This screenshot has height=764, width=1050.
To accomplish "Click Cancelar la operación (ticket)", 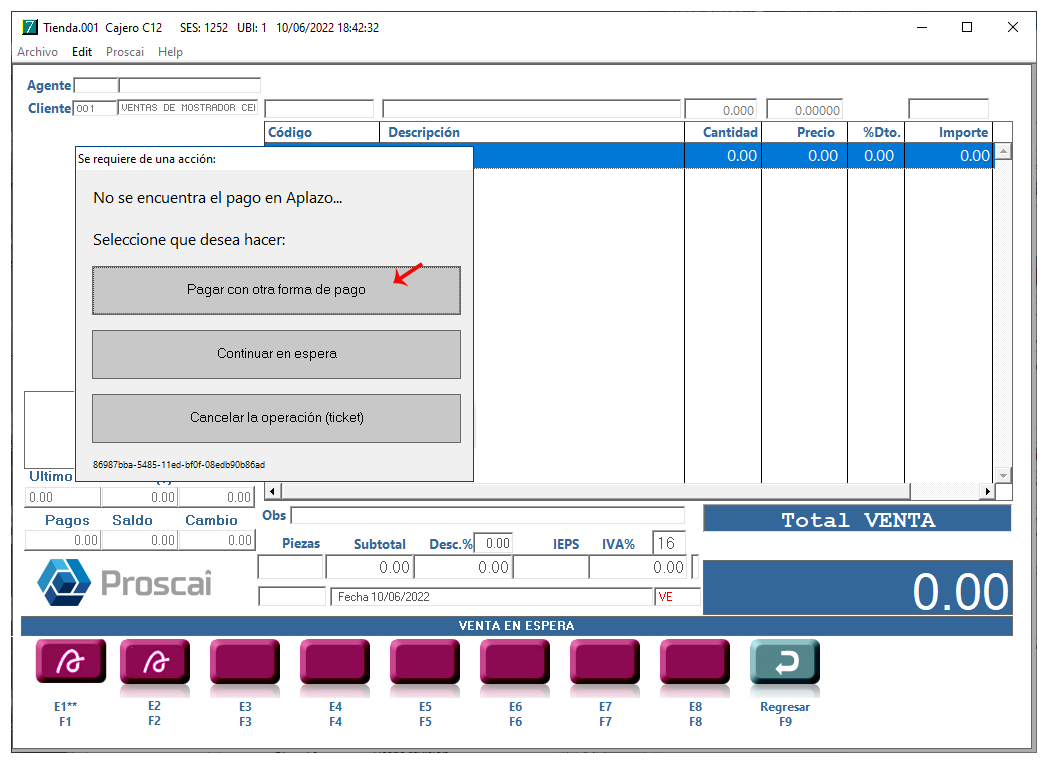I will (x=277, y=418).
